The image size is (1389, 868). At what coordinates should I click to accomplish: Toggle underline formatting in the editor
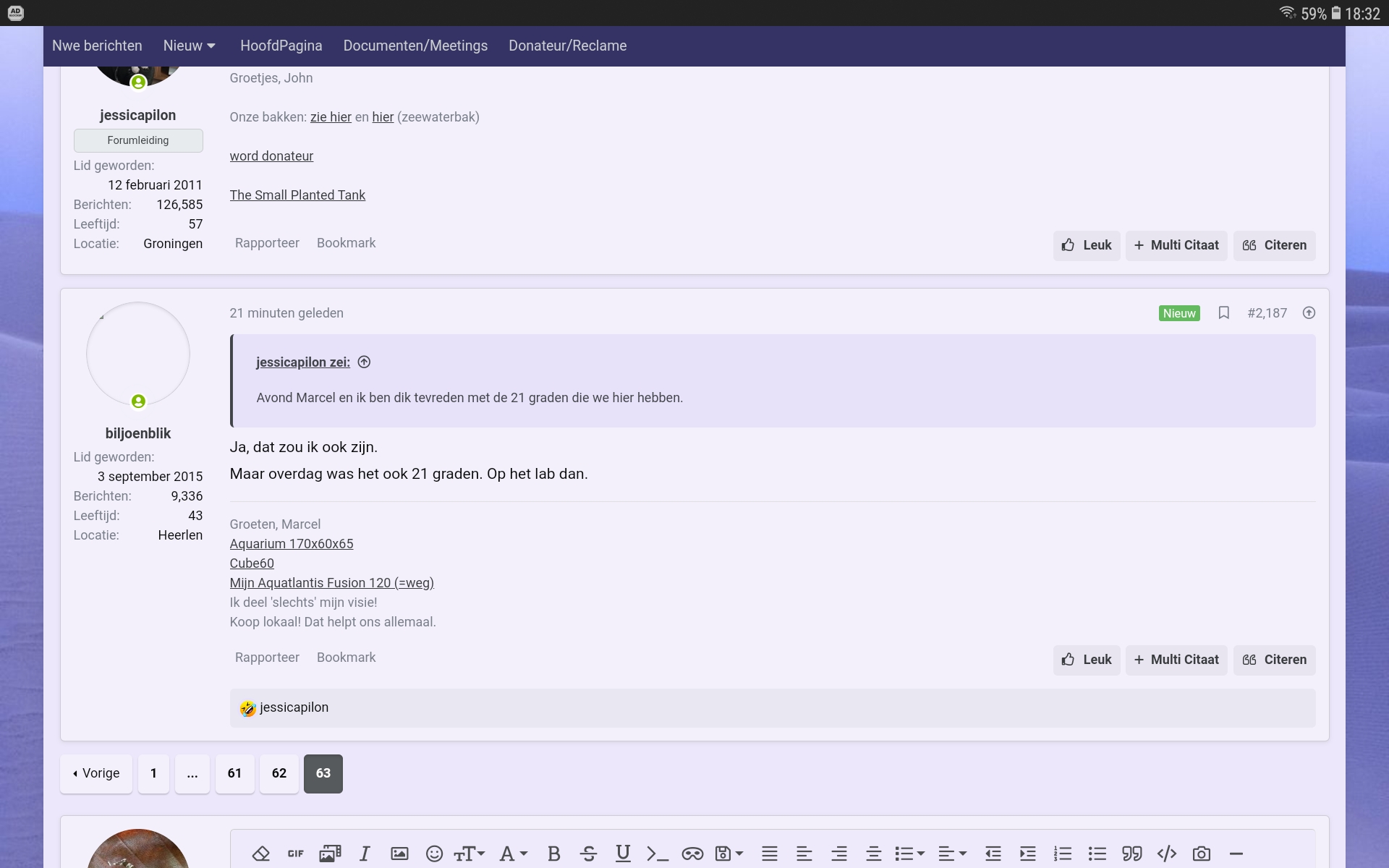[622, 854]
